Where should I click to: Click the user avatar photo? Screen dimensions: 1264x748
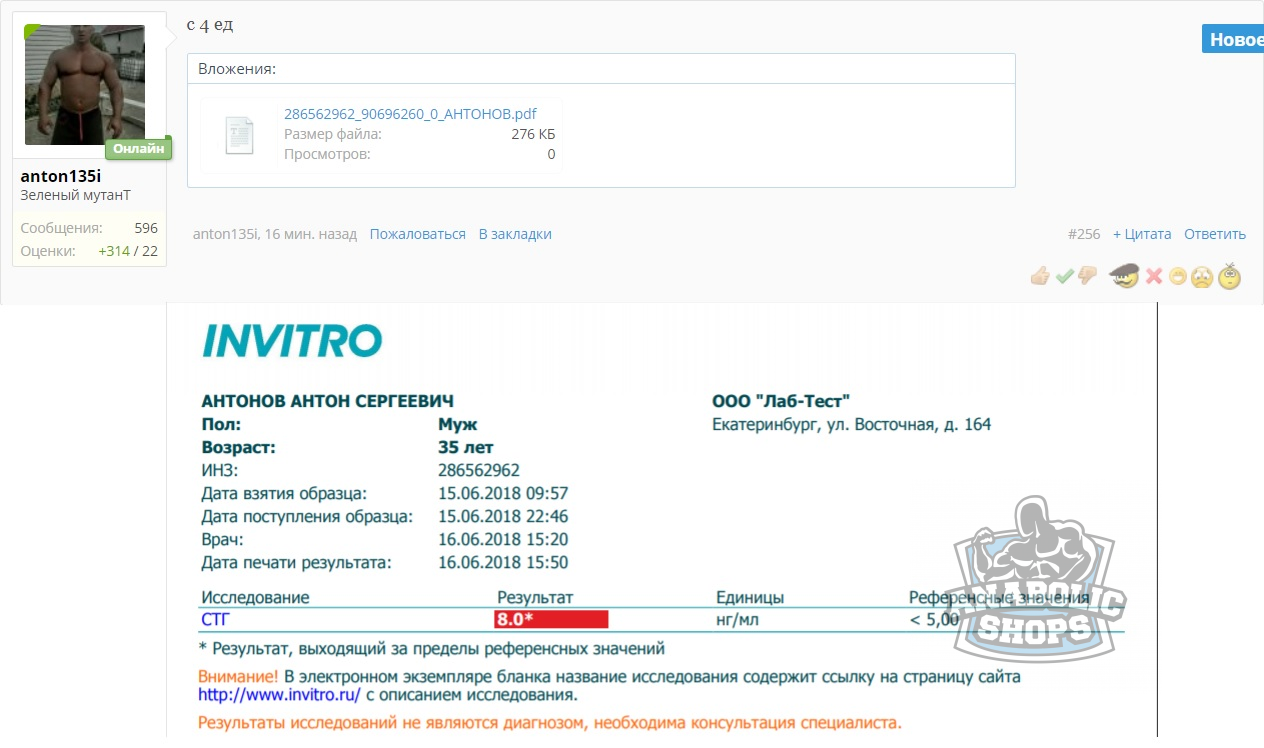pos(85,85)
